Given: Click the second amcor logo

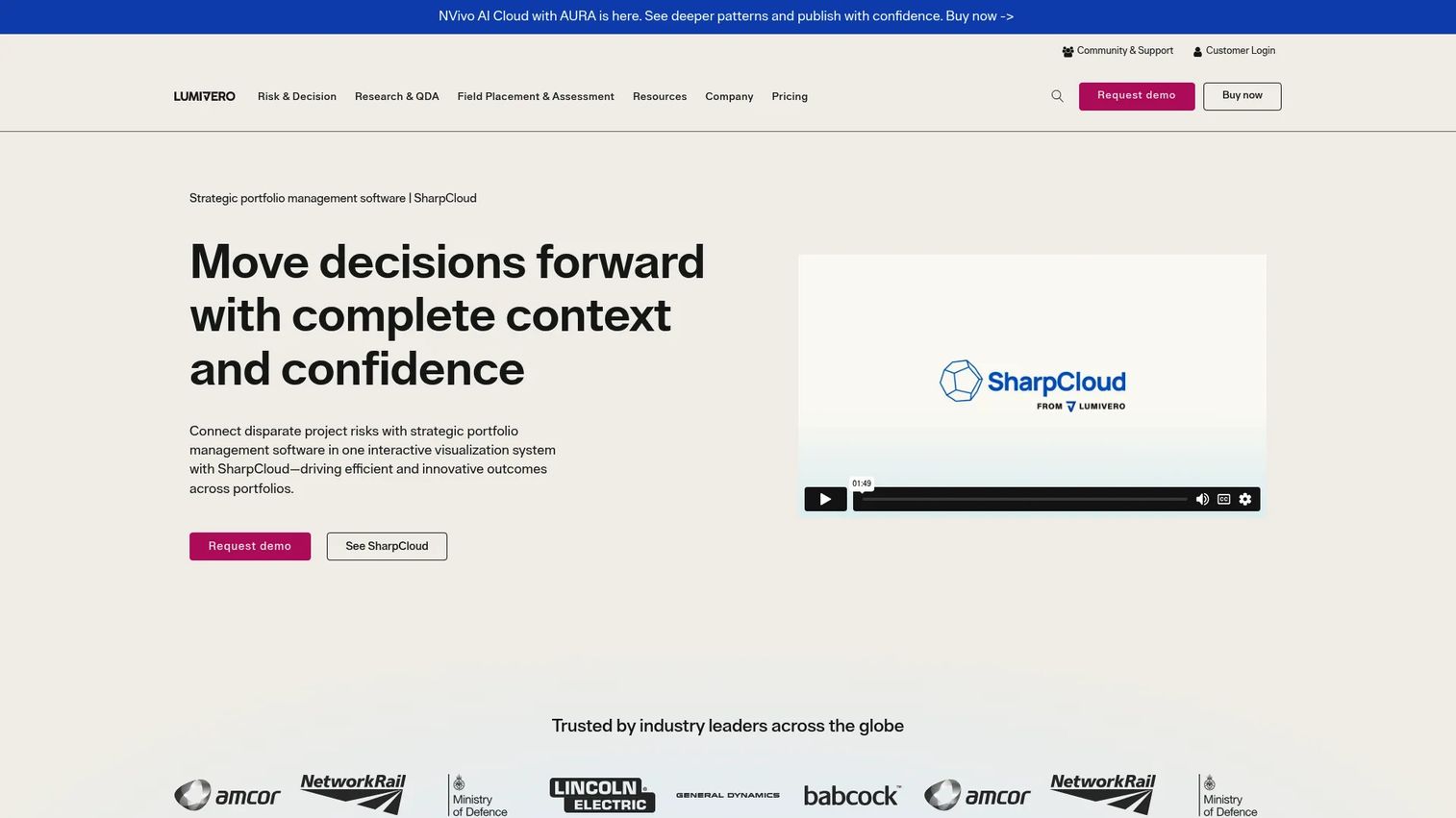Looking at the screenshot, I should (977, 795).
